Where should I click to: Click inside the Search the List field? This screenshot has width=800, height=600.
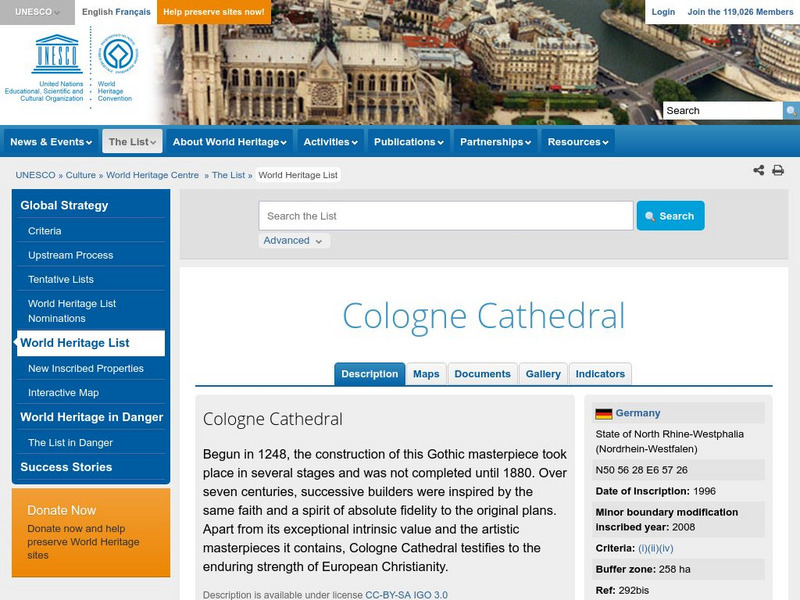440,214
